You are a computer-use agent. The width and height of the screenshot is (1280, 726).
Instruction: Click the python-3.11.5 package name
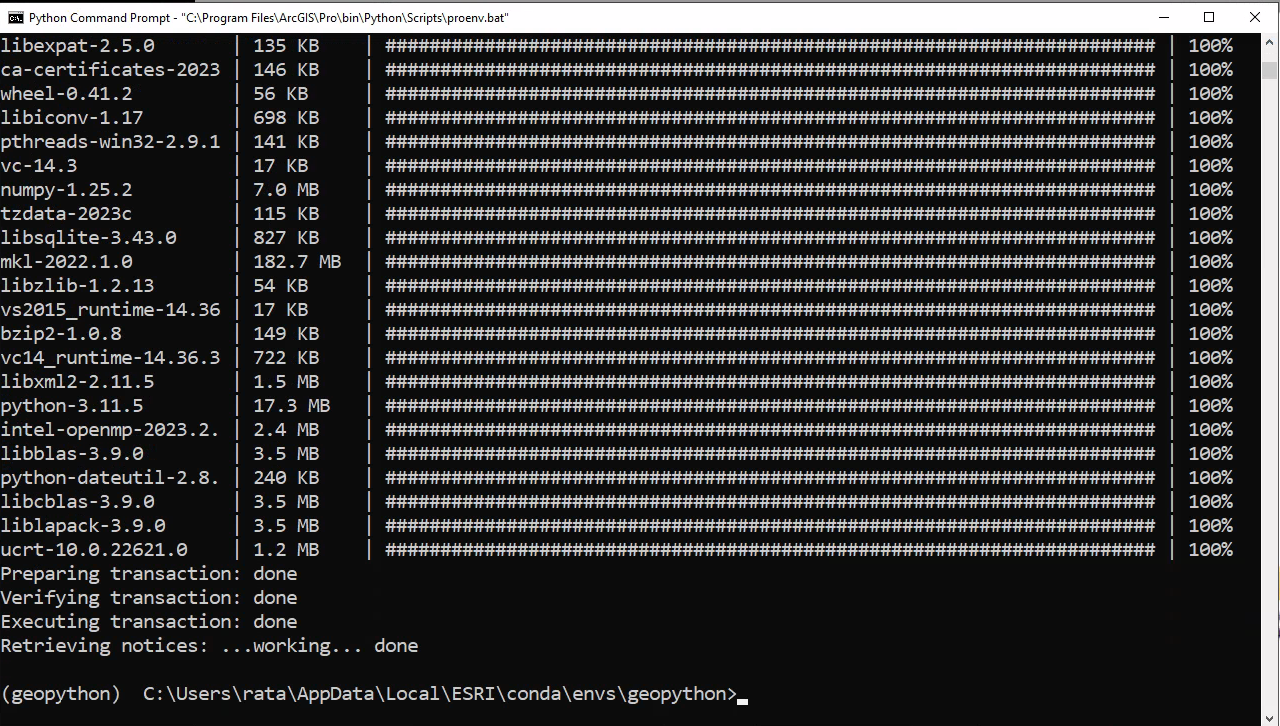click(x=72, y=406)
